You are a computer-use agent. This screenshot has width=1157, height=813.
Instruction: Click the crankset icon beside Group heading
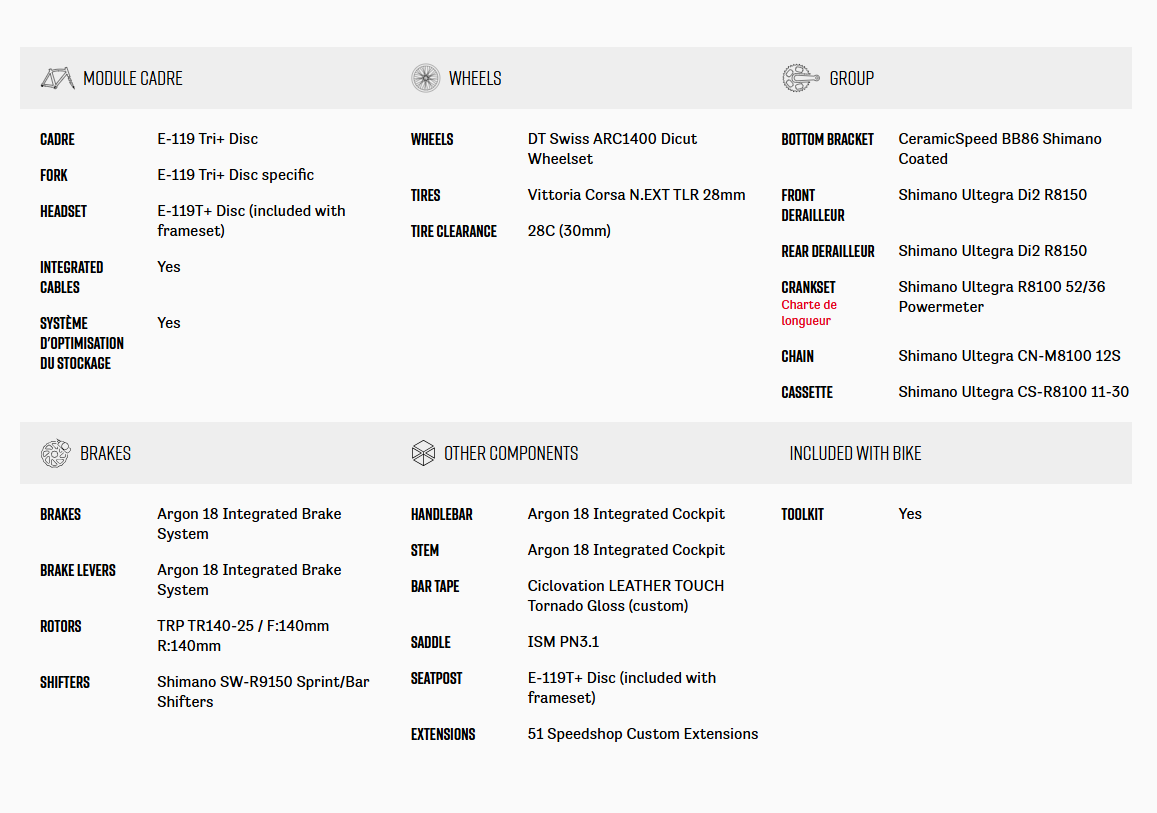coord(800,78)
